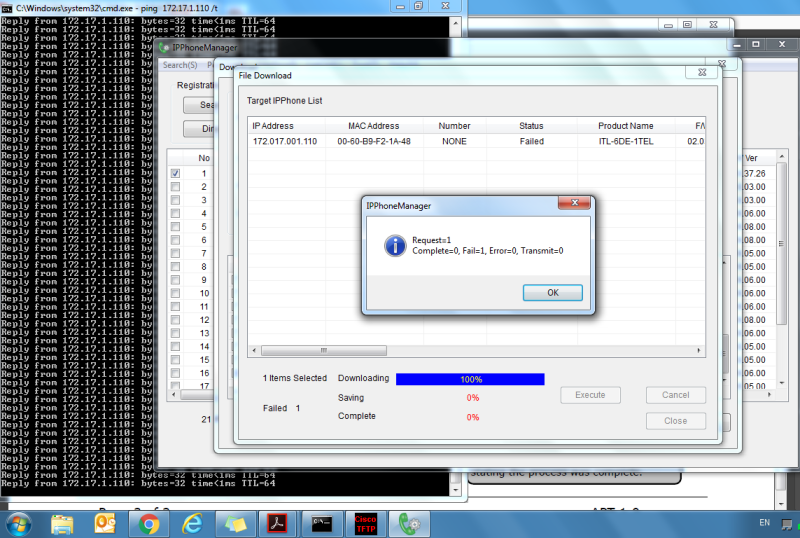Click the Close button in File Download
Image resolution: width=800 pixels, height=538 pixels.
click(x=676, y=421)
